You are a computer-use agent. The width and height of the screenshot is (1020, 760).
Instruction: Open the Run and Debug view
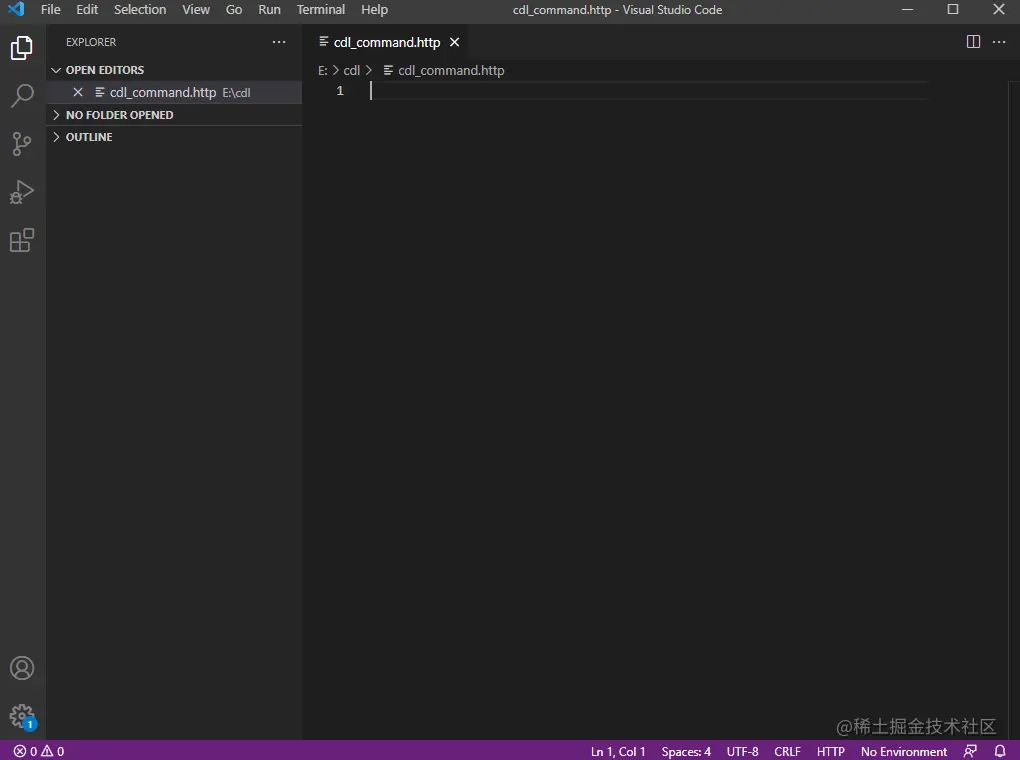click(21, 192)
